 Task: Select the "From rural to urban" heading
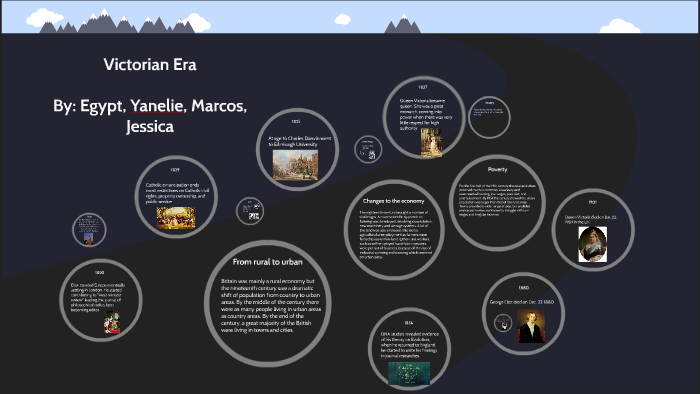pyautogui.click(x=267, y=262)
